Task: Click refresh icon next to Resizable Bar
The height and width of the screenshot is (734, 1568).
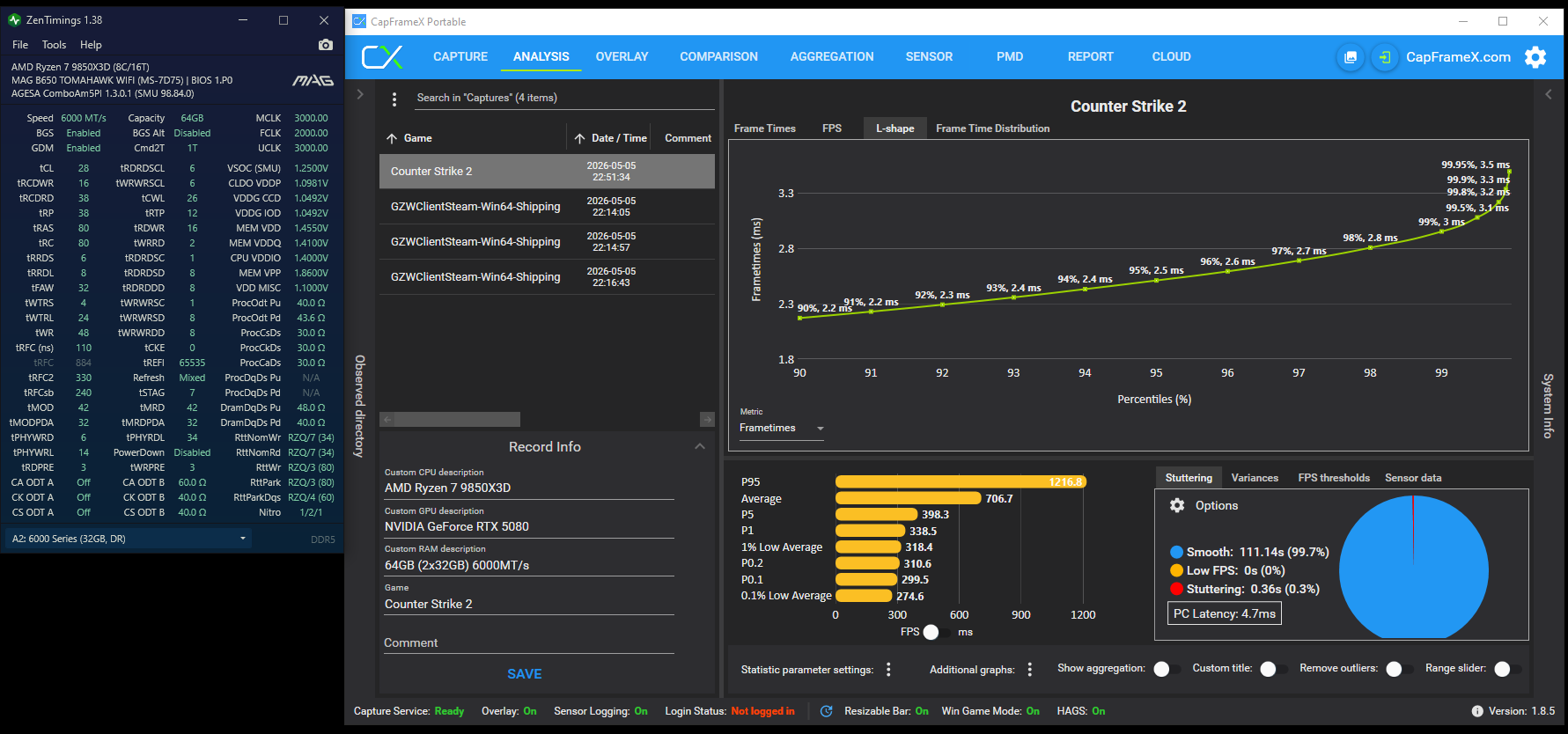Action: tap(827, 711)
